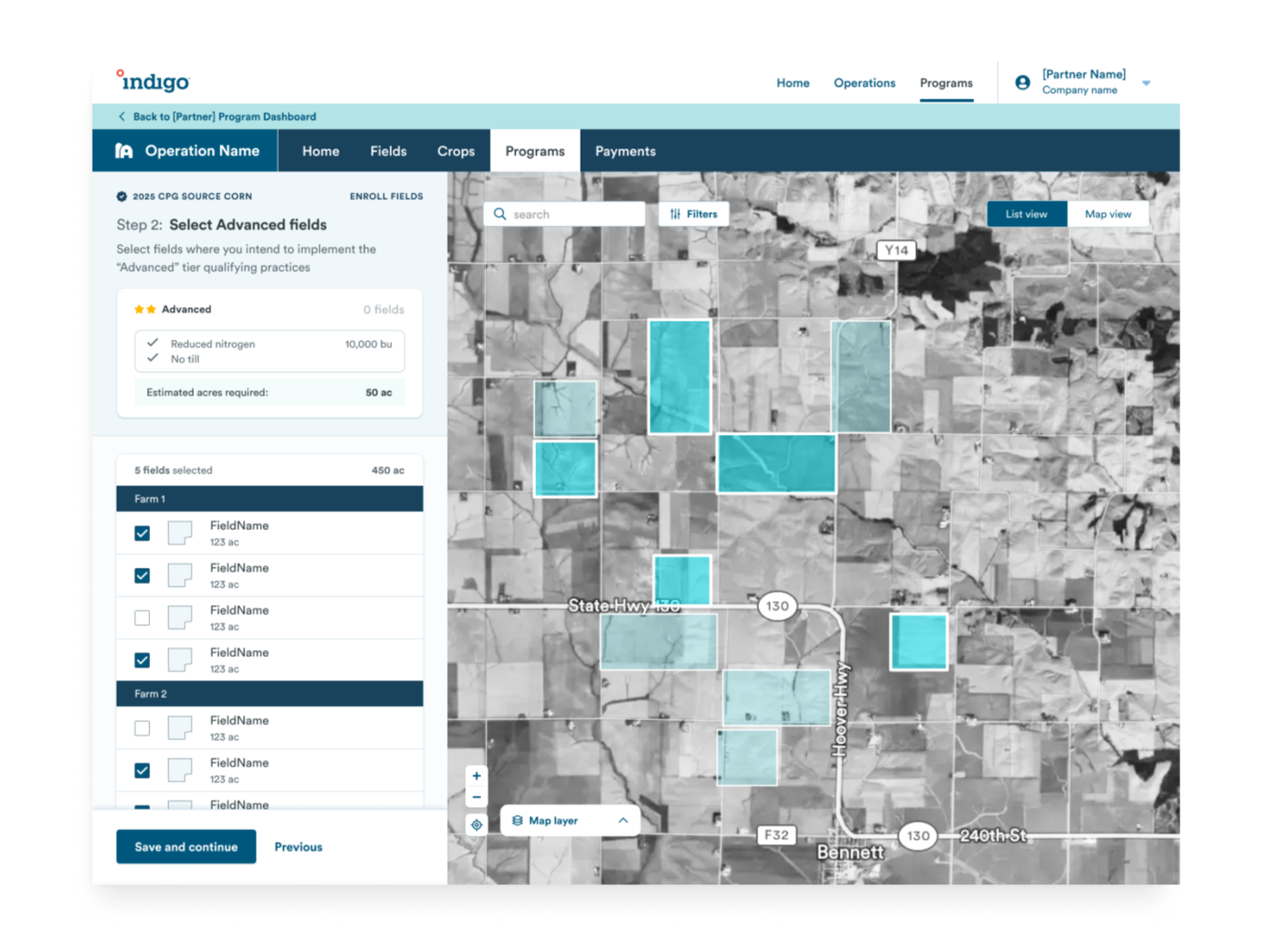Click the No till checkmark
The image size is (1270, 952).
153,359
